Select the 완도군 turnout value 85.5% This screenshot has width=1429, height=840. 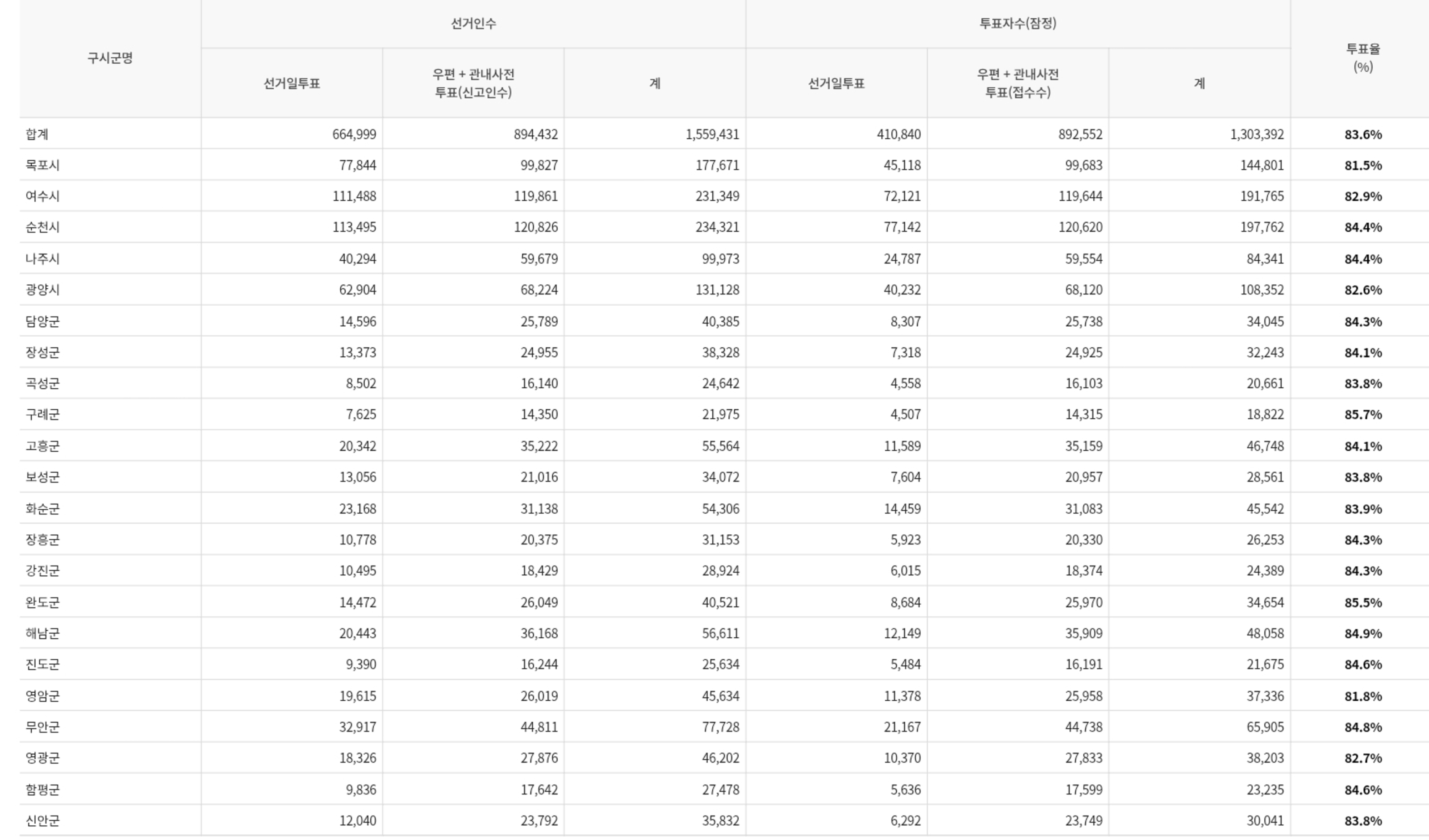click(1362, 603)
